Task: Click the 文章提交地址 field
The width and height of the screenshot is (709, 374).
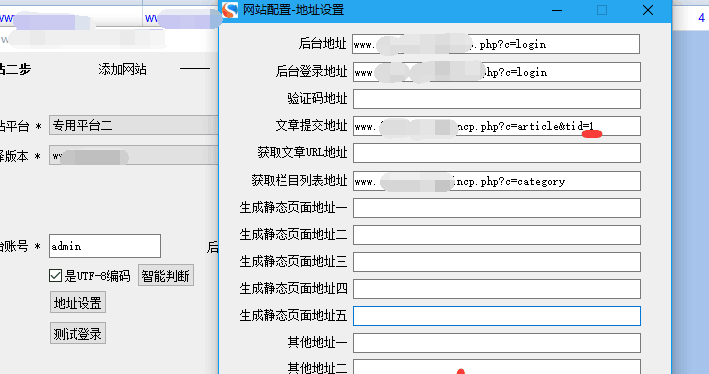Action: pos(496,126)
